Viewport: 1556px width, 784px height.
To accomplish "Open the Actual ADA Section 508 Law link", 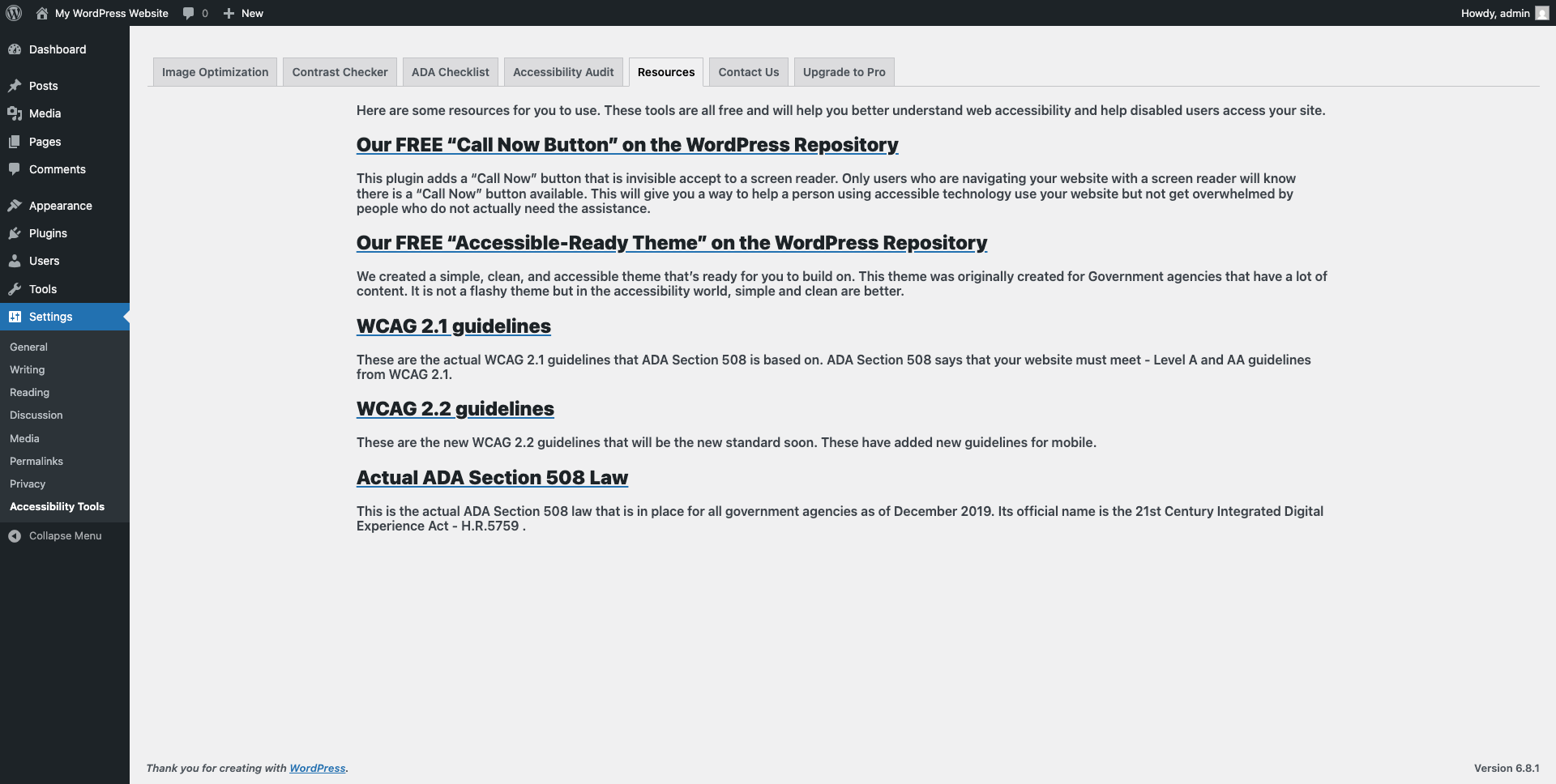I will (x=492, y=478).
